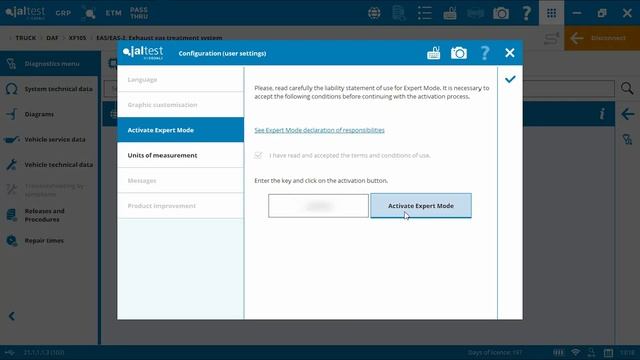
Task: Open Vehicle technical data in sidebar
Action: 50,165
